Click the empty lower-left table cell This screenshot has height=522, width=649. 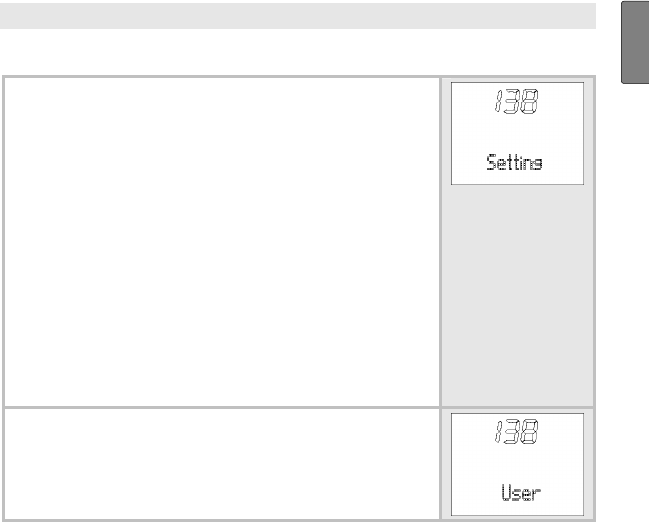click(x=222, y=464)
